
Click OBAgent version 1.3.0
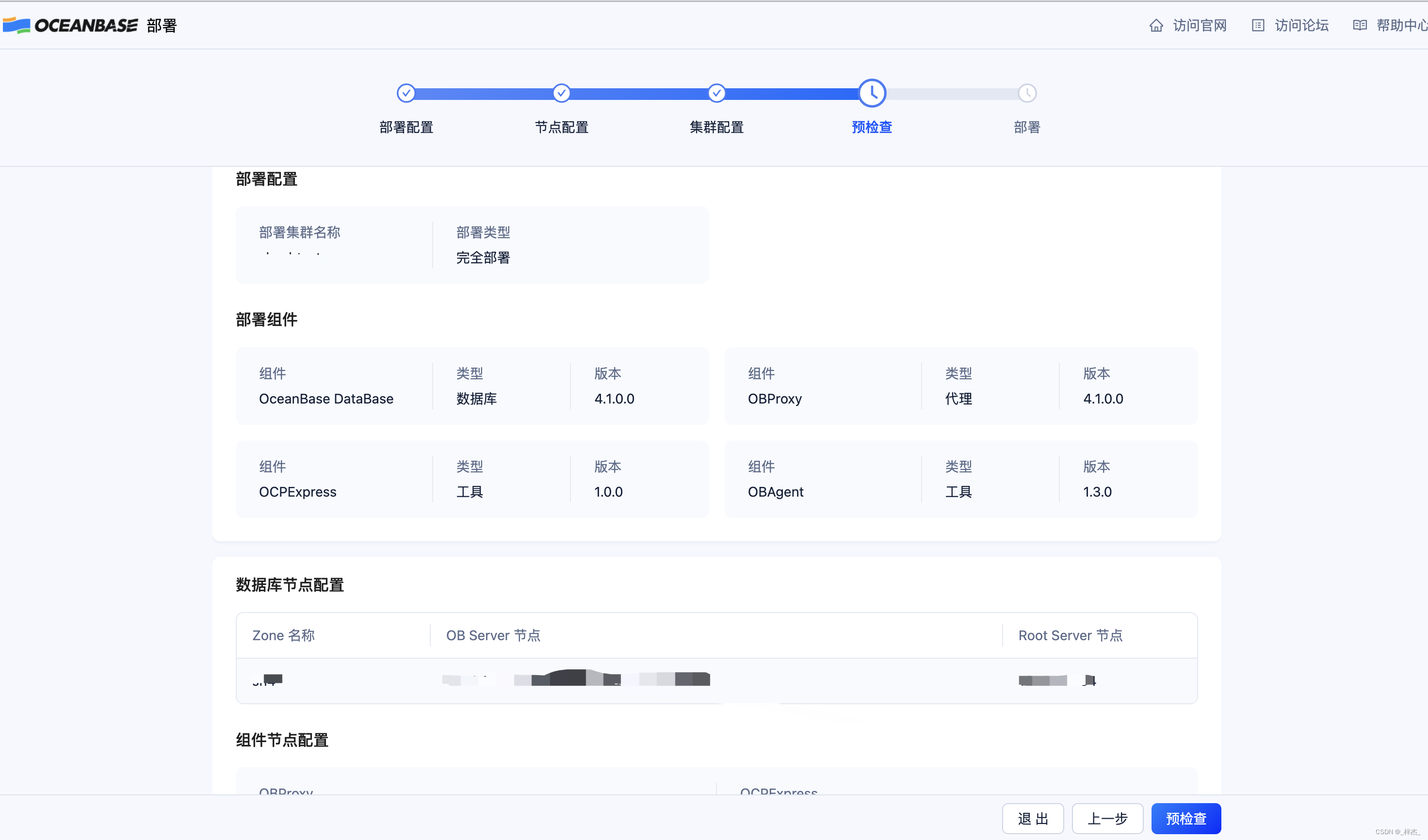click(1098, 492)
